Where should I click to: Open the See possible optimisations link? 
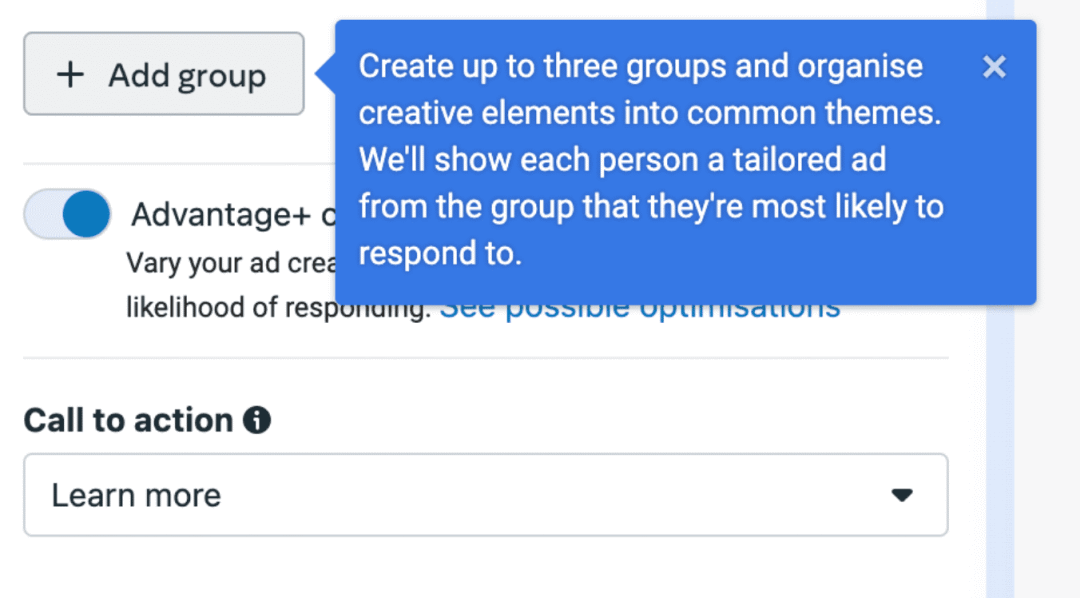click(640, 310)
